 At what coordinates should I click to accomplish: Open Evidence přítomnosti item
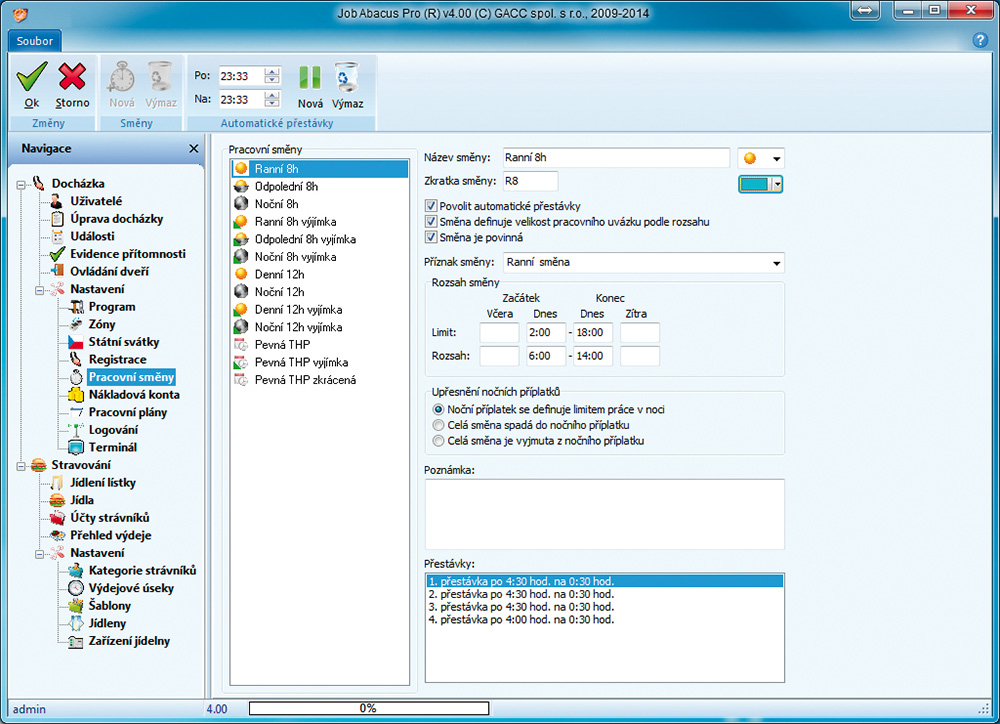128,254
